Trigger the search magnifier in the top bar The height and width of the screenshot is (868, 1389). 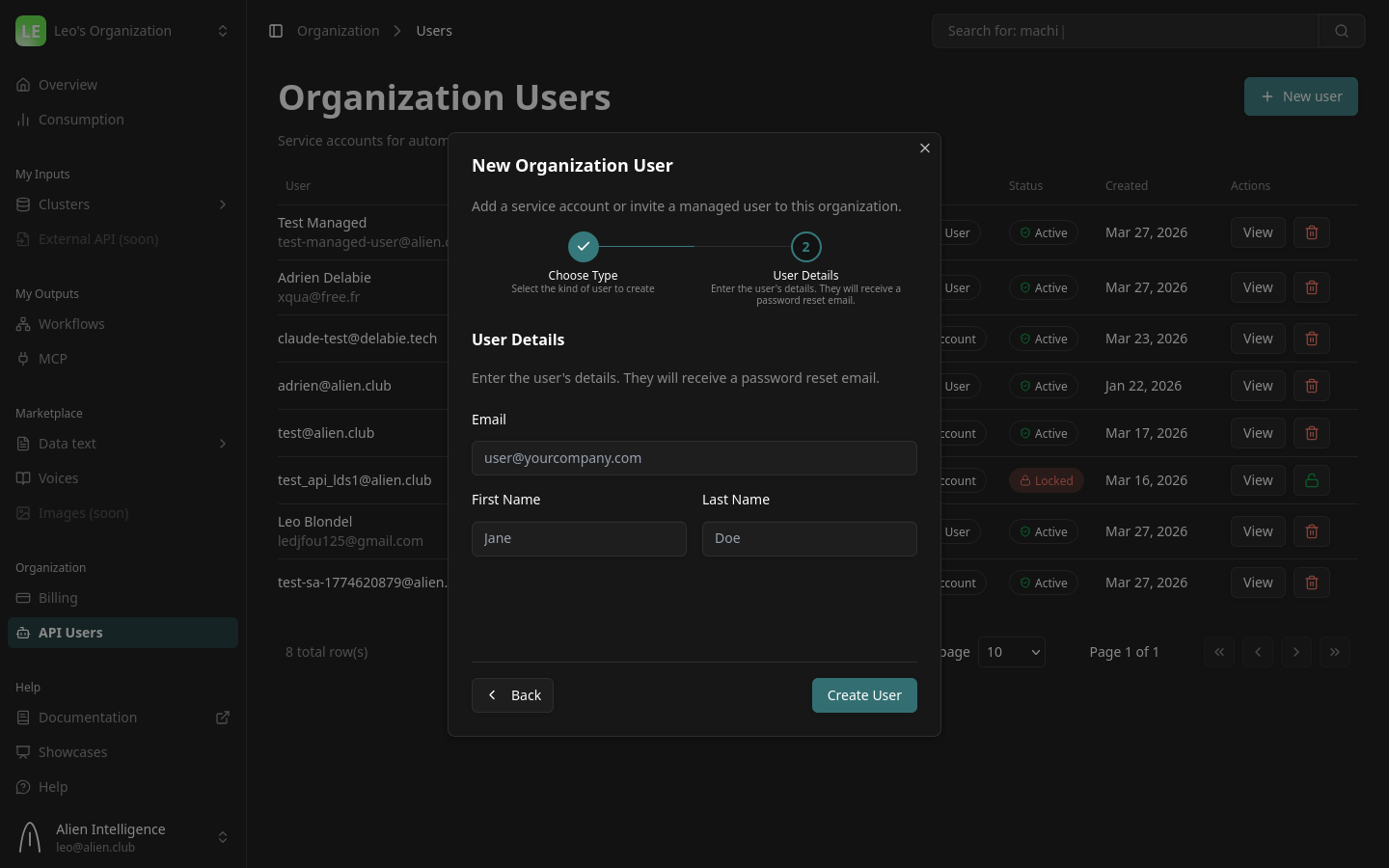tap(1342, 30)
